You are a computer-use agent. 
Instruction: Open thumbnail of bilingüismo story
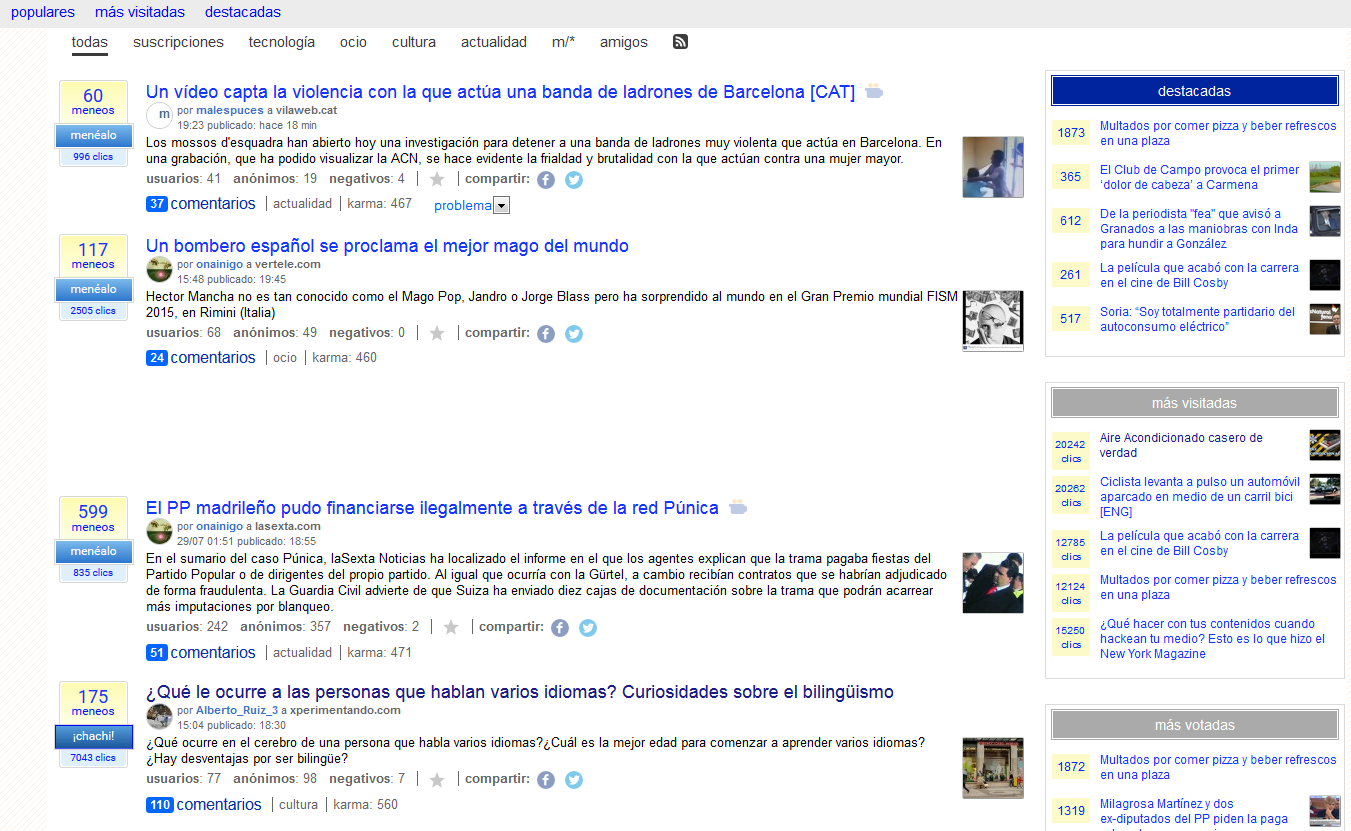(x=993, y=768)
